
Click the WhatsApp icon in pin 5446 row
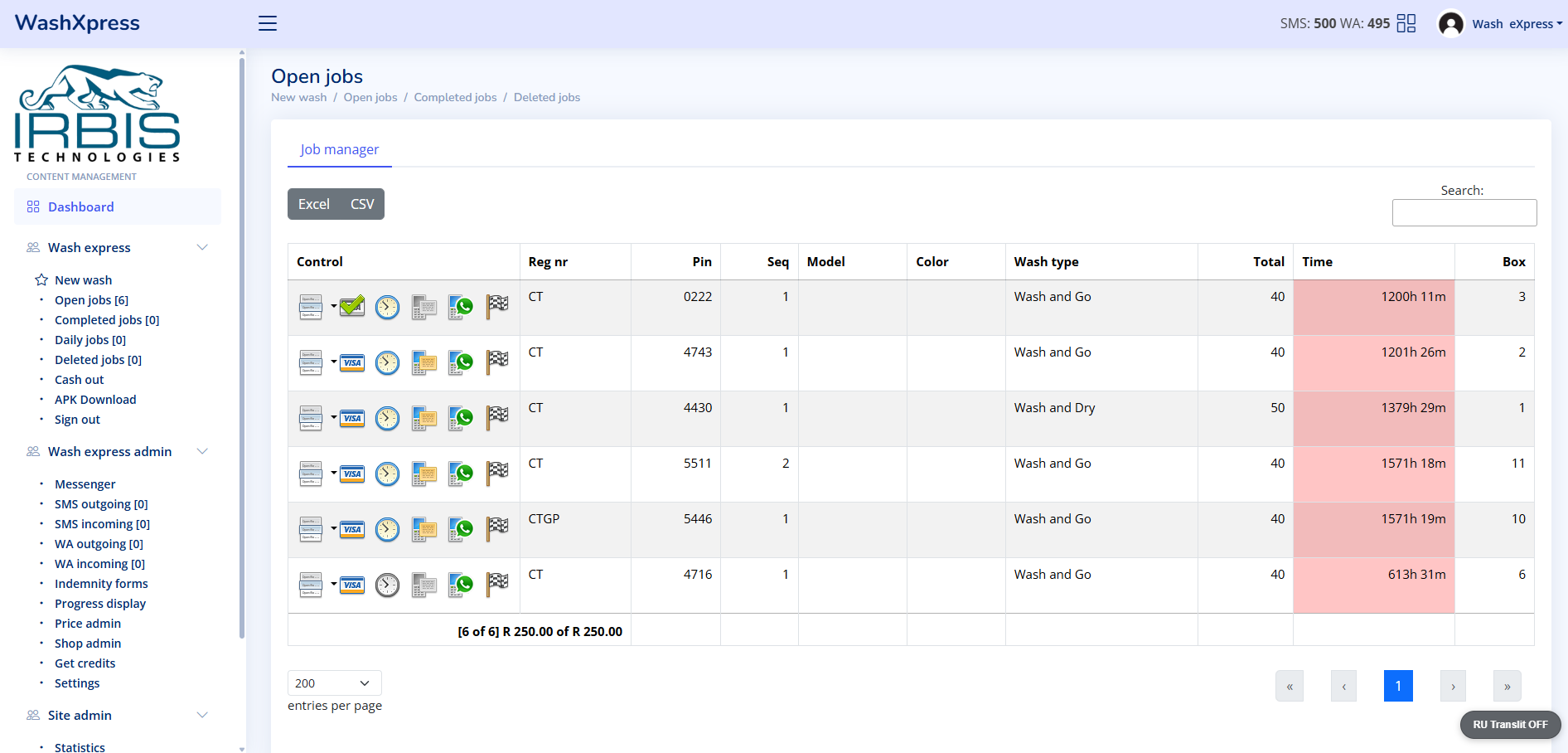click(461, 529)
